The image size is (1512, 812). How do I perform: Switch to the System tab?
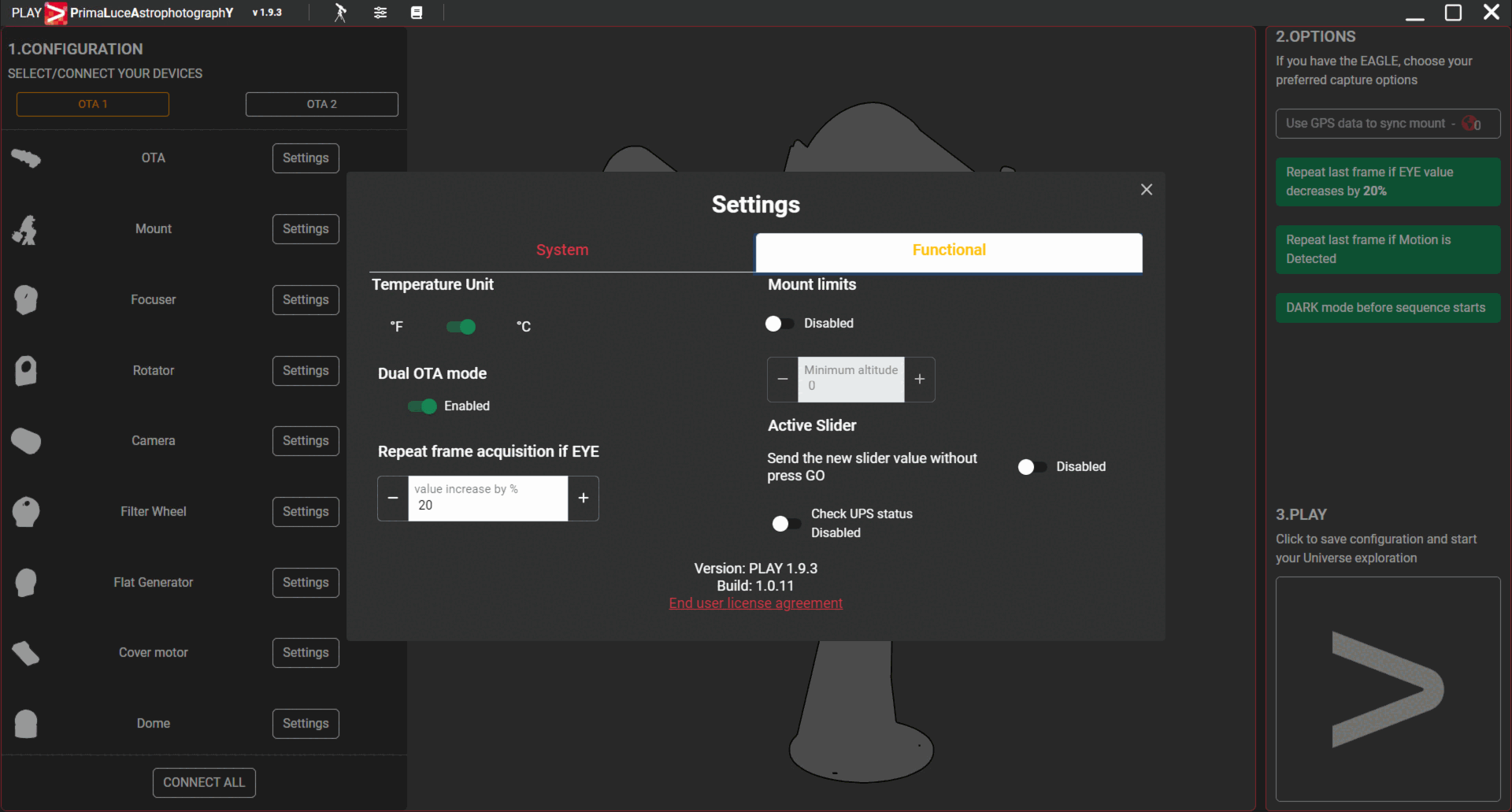coord(562,250)
